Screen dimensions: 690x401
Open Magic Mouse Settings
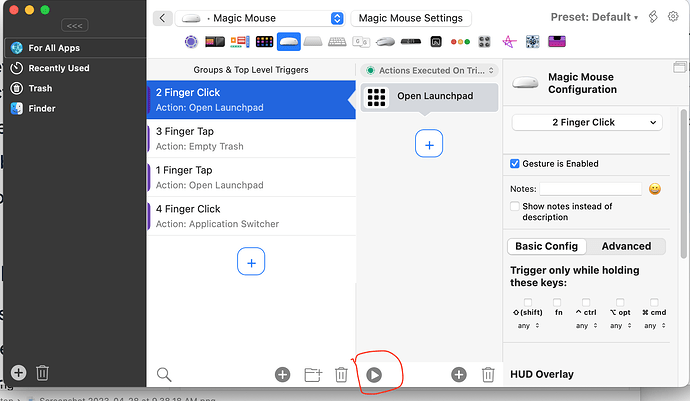pos(411,18)
